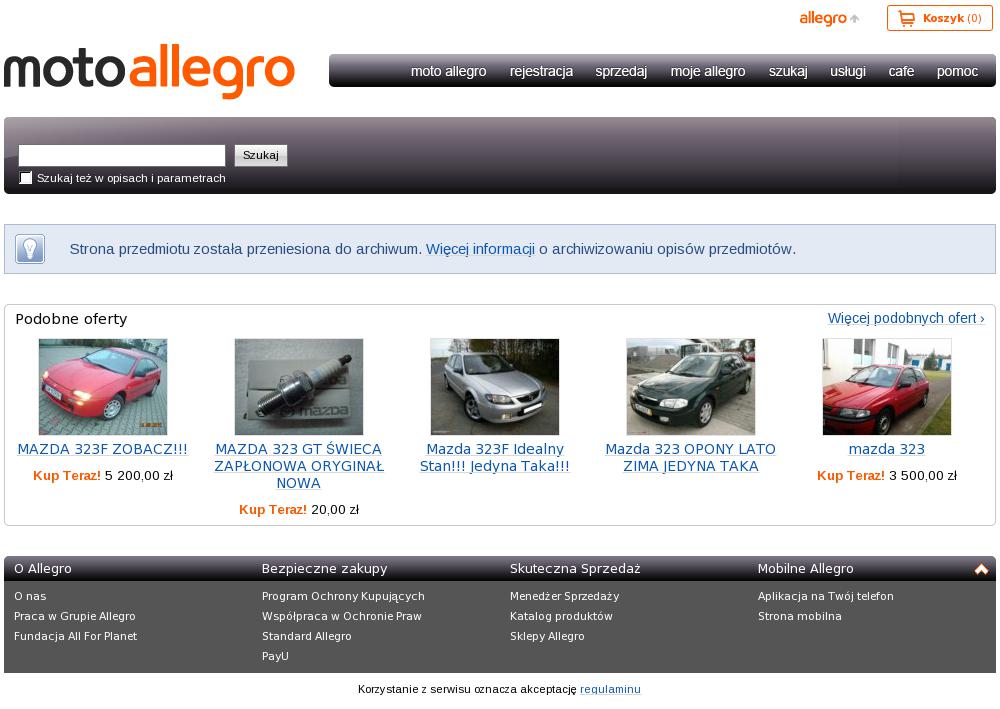The width and height of the screenshot is (1000, 709).
Task: Open the red Mazda 323F ZOBACZ thumbnail
Action: tap(103, 387)
